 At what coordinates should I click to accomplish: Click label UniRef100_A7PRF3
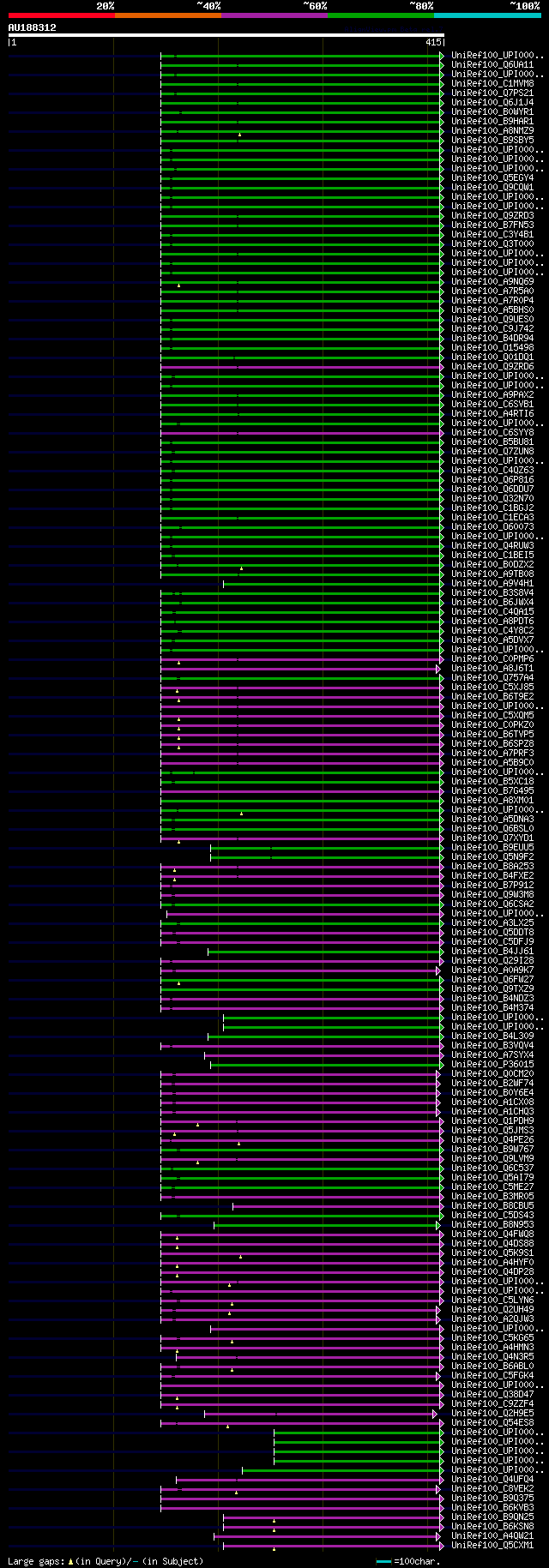coord(492,754)
